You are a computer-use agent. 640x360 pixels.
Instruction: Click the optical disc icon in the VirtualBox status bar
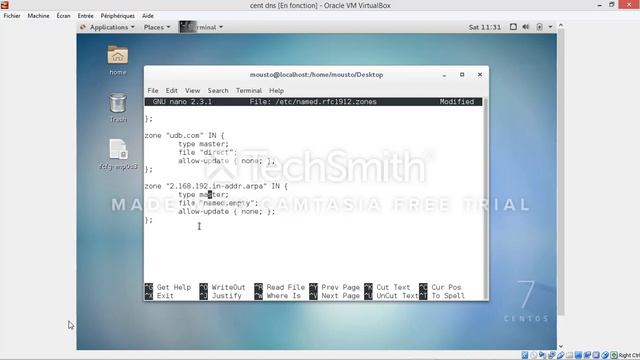pos(533,355)
